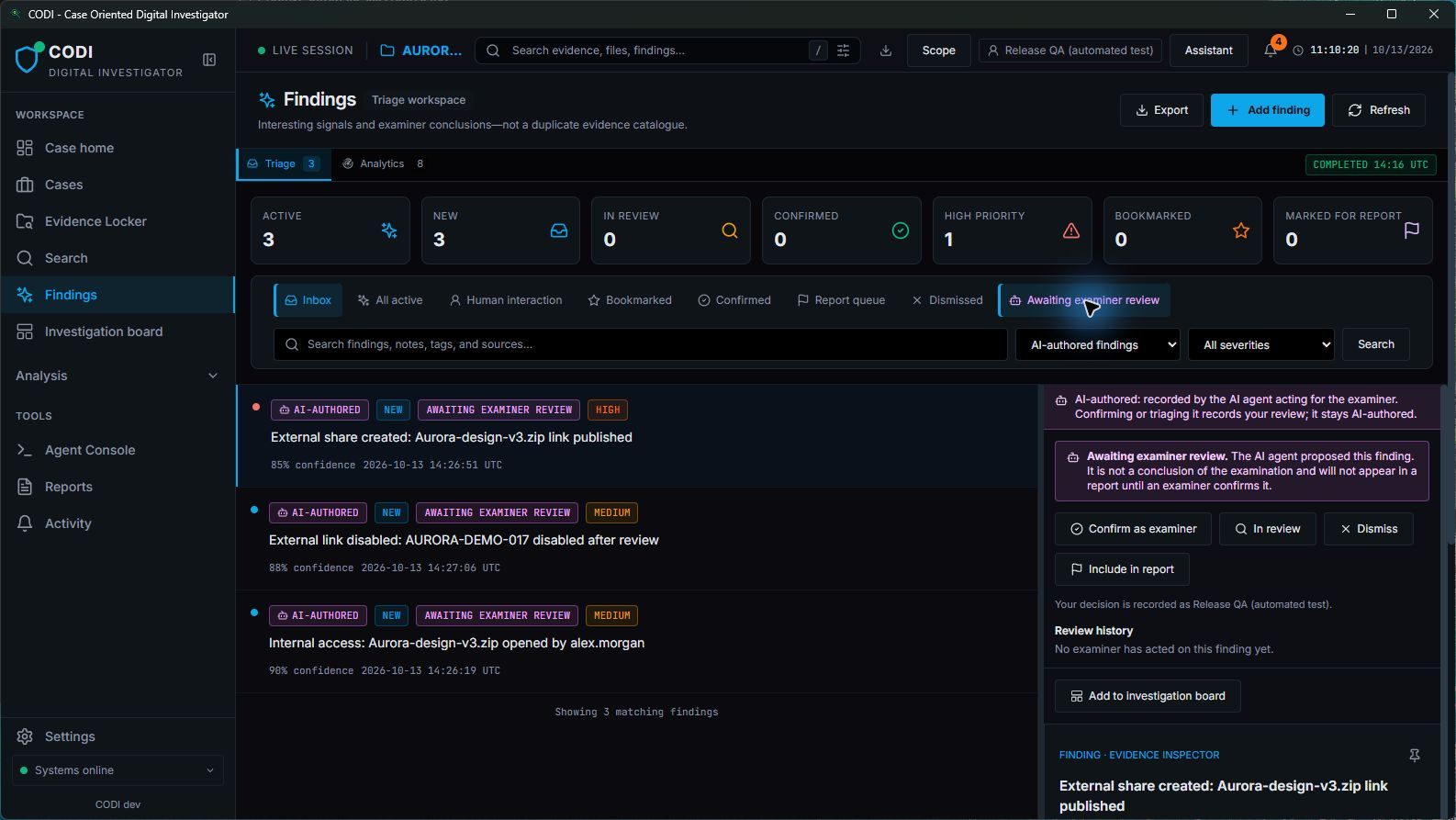This screenshot has height=820, width=1456.
Task: Click the Bookmarked stat card
Action: point(1182,230)
